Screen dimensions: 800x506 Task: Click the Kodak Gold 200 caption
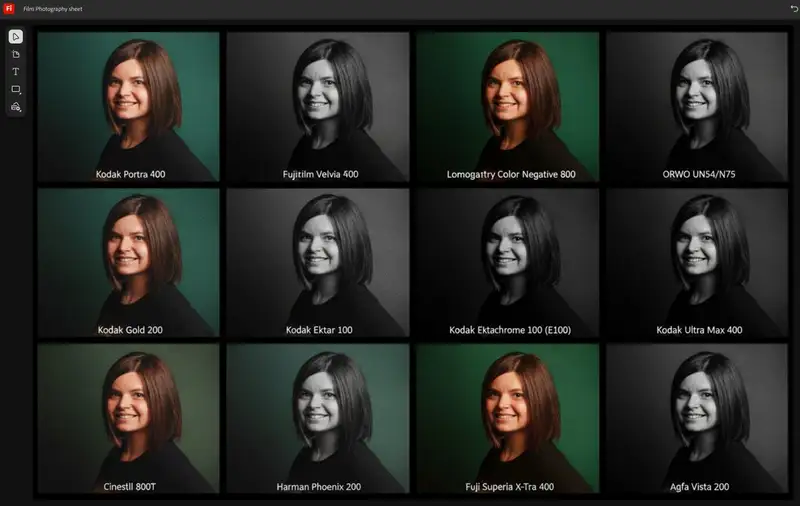(130, 330)
